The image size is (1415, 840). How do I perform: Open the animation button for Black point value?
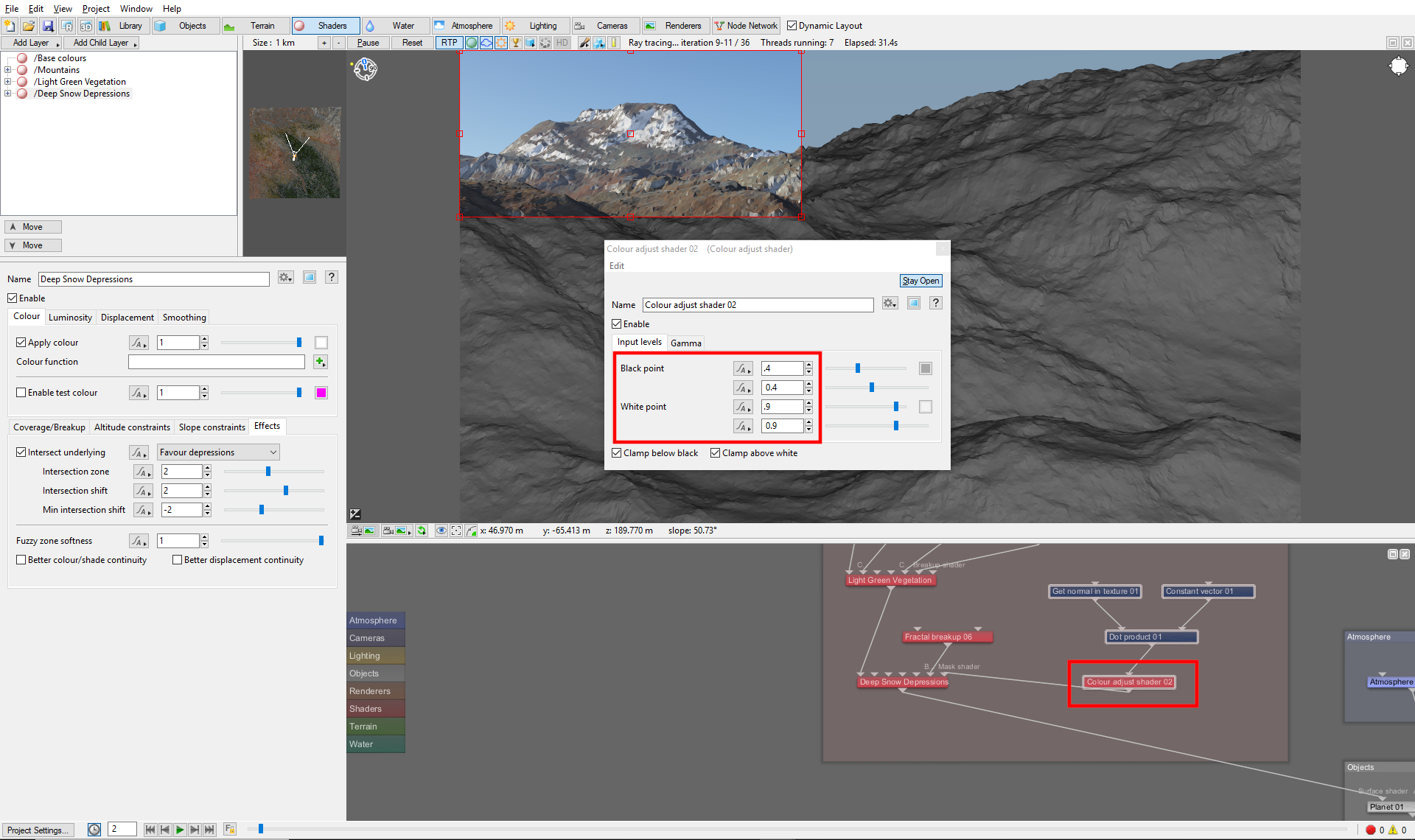[743, 368]
